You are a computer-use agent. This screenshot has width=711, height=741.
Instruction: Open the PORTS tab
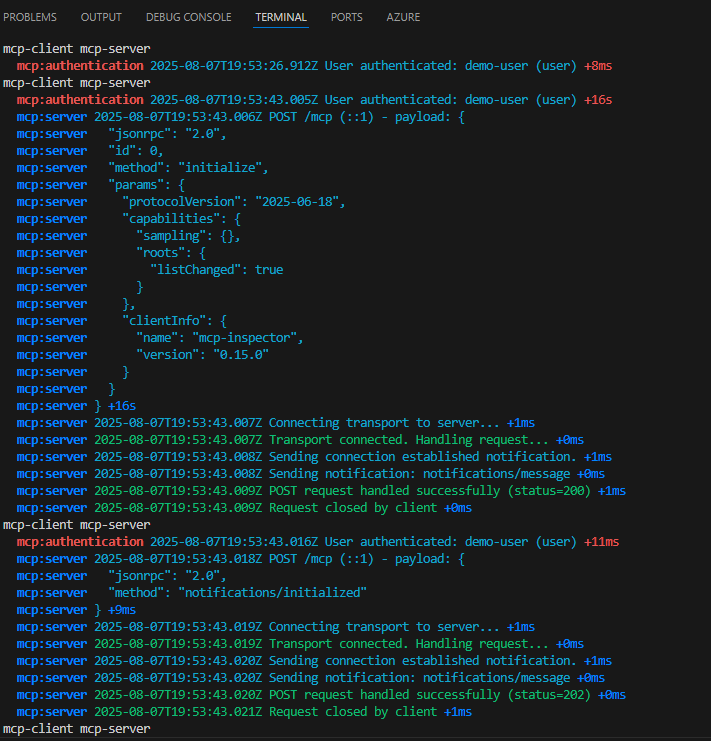(x=347, y=17)
